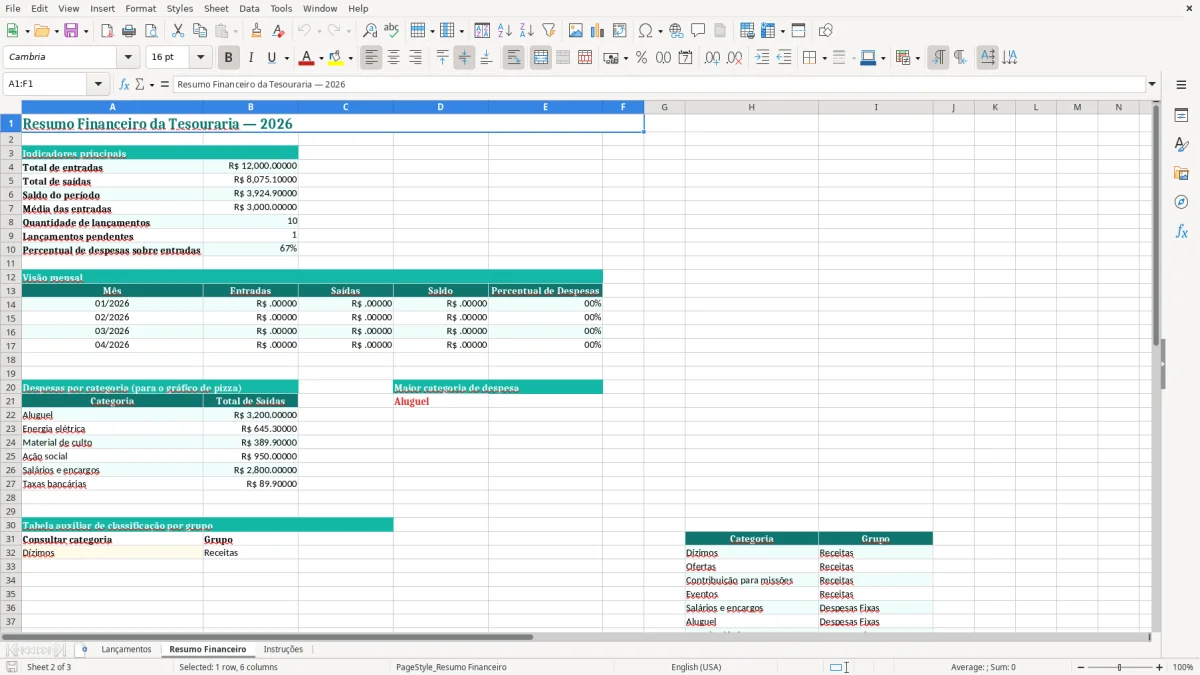Open Borders dropdown arrow
Screen dimensions: 1200x675
pos(824,58)
